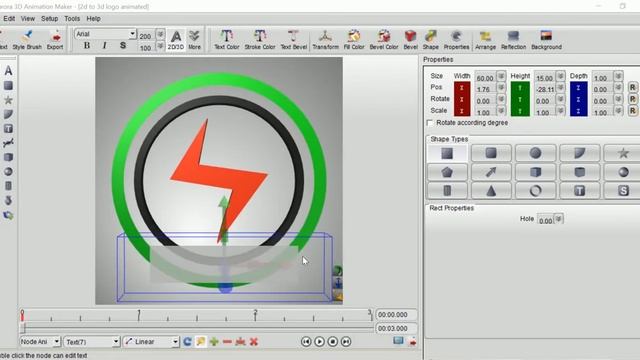Screen dimensions: 640x360
Task: Select the text A tool in left sidebar
Action: pos(8,71)
